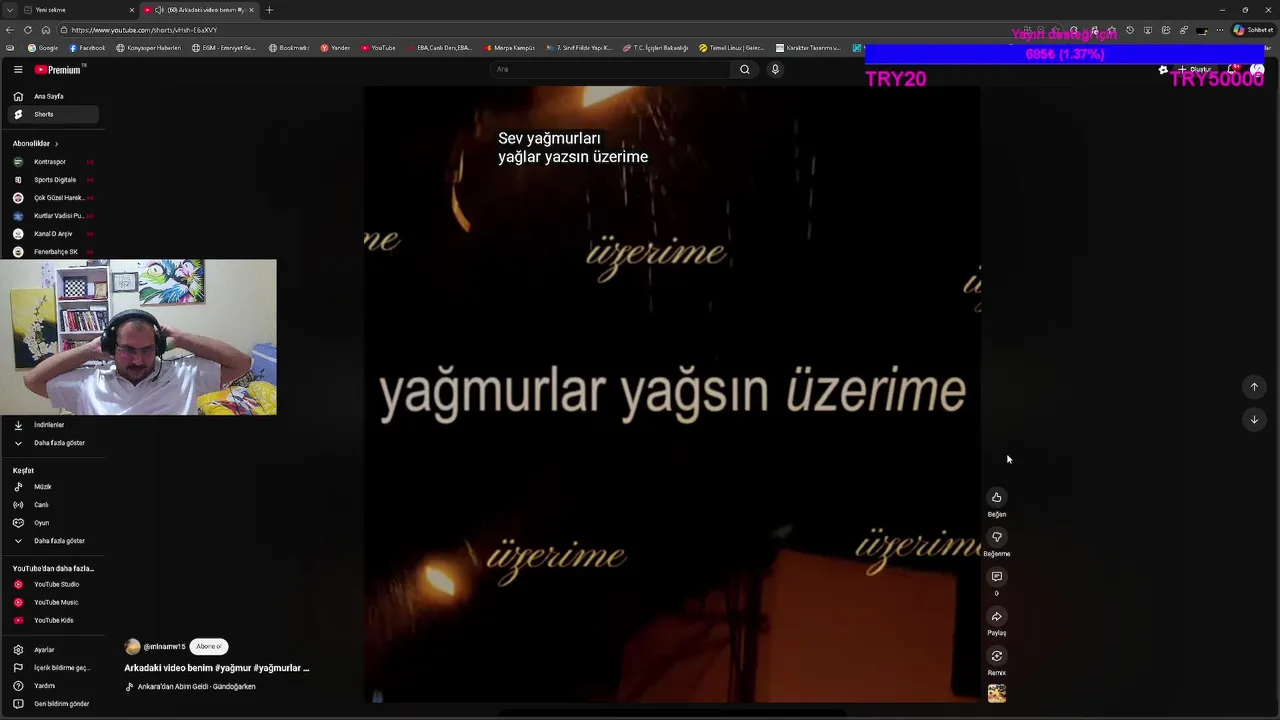Screen dimensions: 1280x720
Task: Share the Short via Paylaş
Action: pyautogui.click(x=996, y=617)
